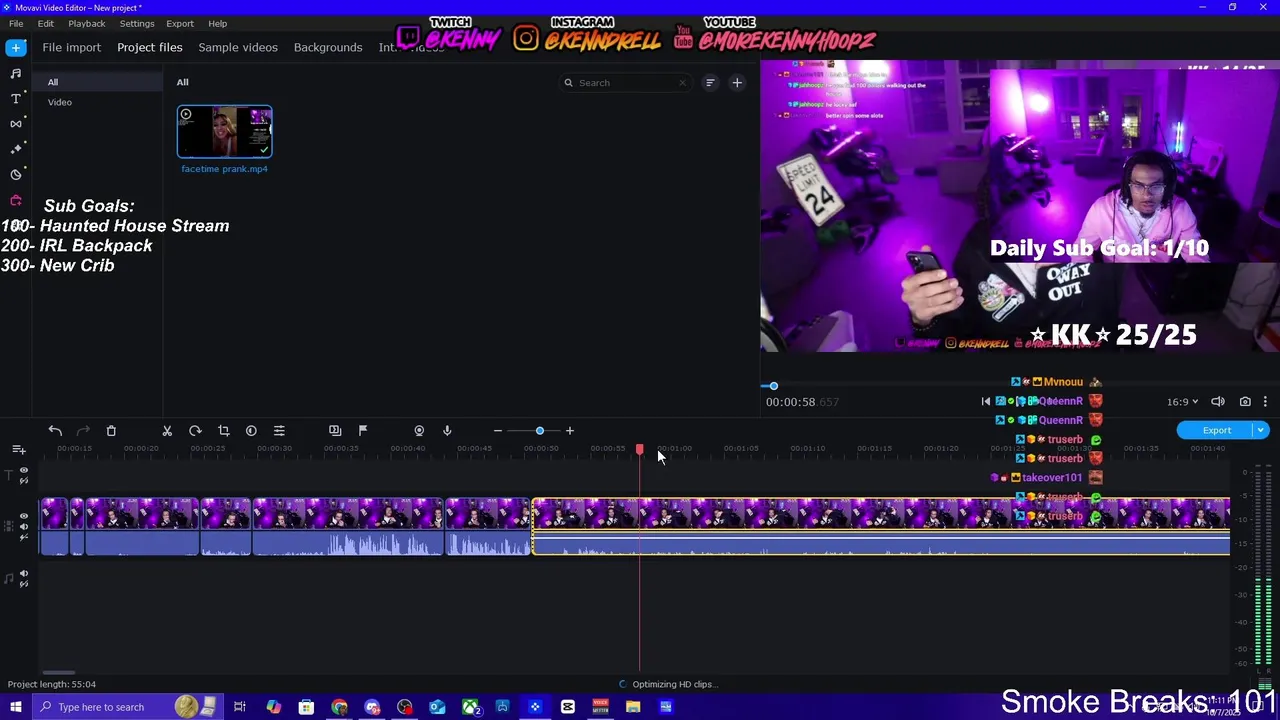Click the media Search field

(626, 83)
